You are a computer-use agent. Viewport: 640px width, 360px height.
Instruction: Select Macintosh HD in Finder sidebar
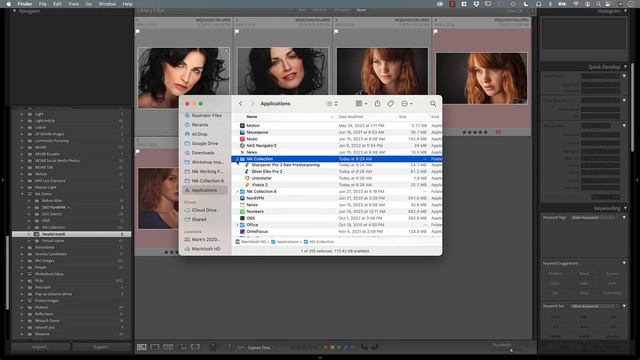click(x=204, y=249)
